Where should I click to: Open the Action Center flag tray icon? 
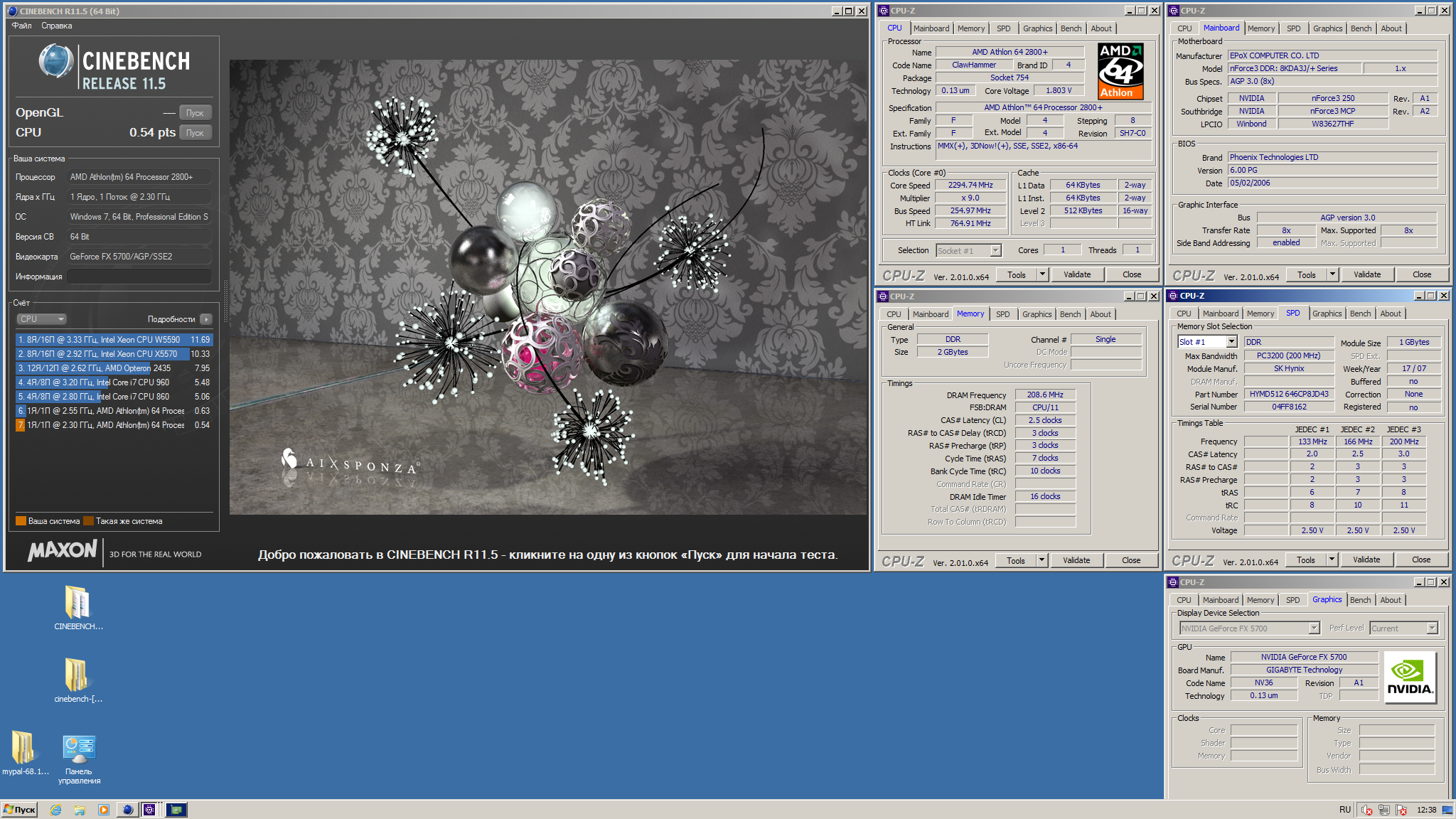[1401, 810]
